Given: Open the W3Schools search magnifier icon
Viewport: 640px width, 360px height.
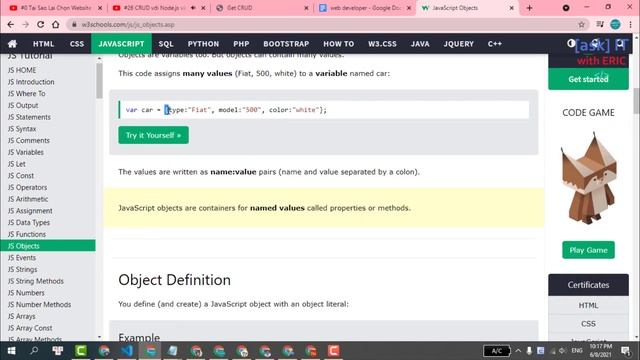Looking at the screenshot, I should pyautogui.click(x=620, y=43).
